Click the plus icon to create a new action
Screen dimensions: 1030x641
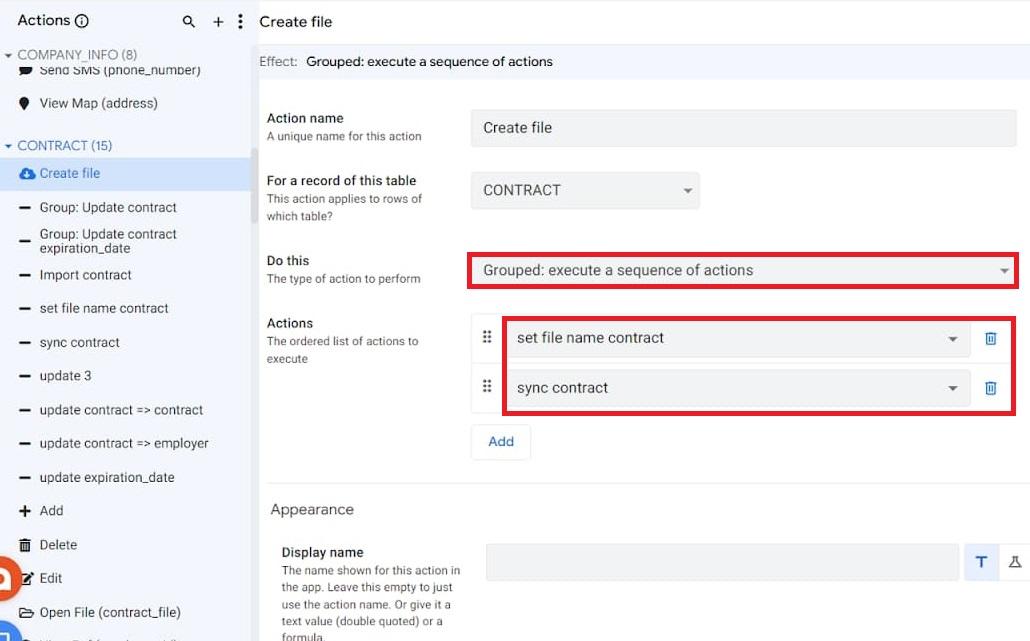[217, 20]
